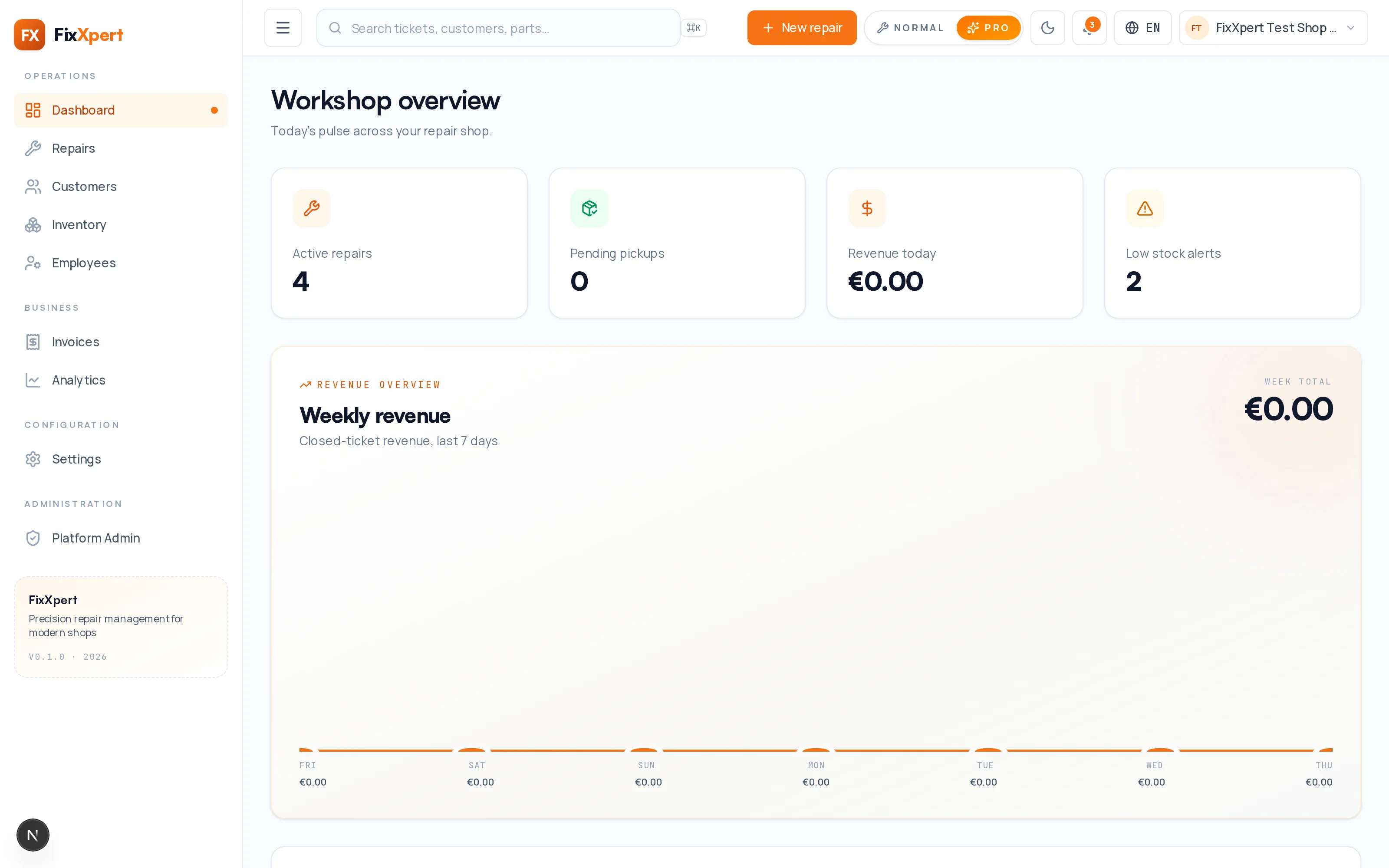This screenshot has width=1389, height=868.
Task: Click the Settings gear icon
Action: (x=33, y=459)
